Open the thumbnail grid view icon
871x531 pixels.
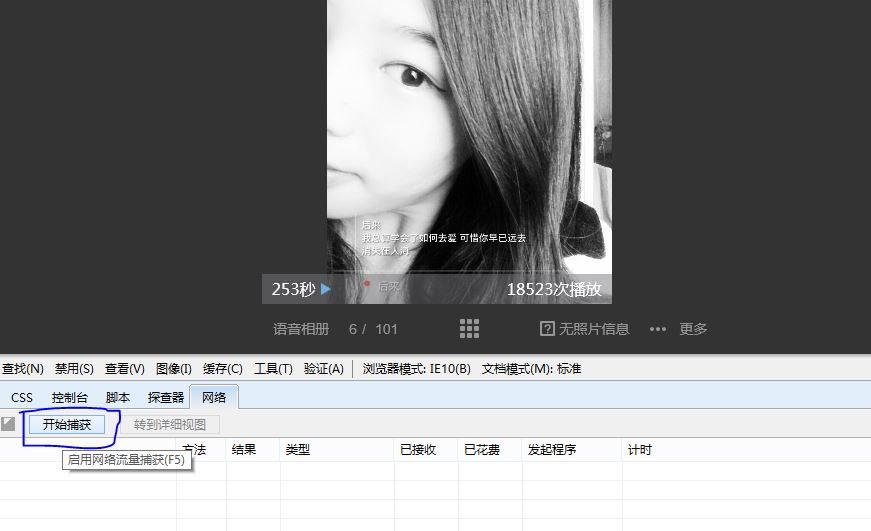(469, 329)
